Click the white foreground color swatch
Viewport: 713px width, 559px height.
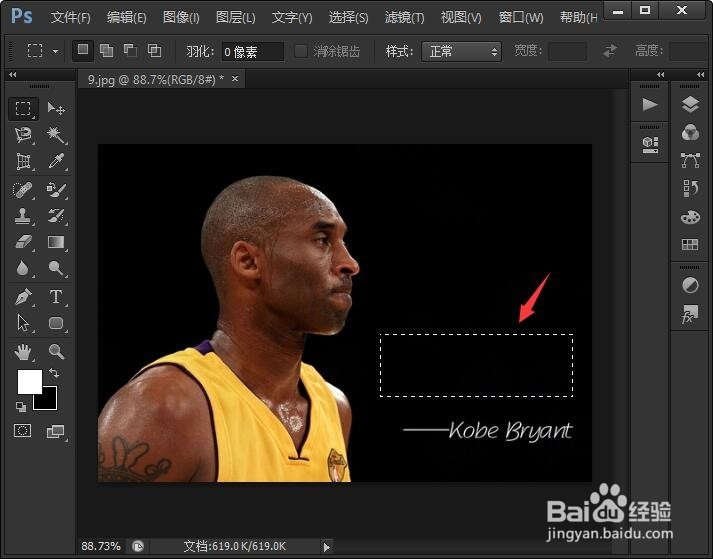point(30,382)
